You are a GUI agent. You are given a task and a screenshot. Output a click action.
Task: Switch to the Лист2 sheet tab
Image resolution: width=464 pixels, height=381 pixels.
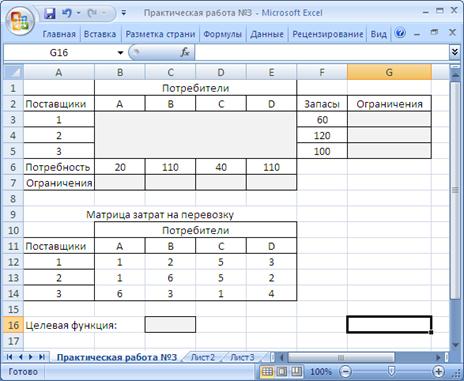(x=203, y=357)
